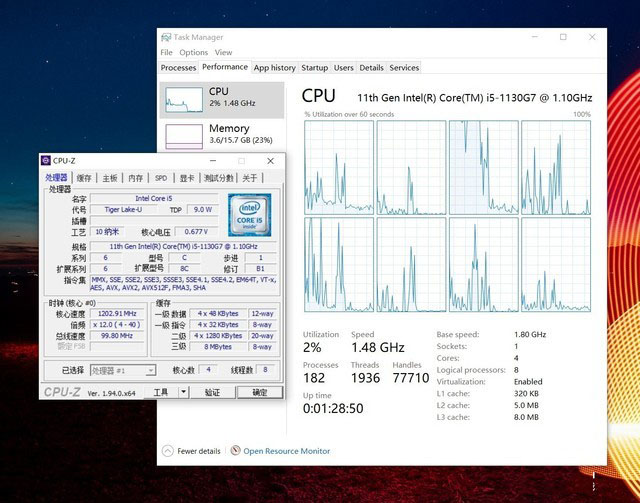Image resolution: width=640 pixels, height=503 pixels.
Task: Click the 1936 Threads value
Action: tap(365, 378)
